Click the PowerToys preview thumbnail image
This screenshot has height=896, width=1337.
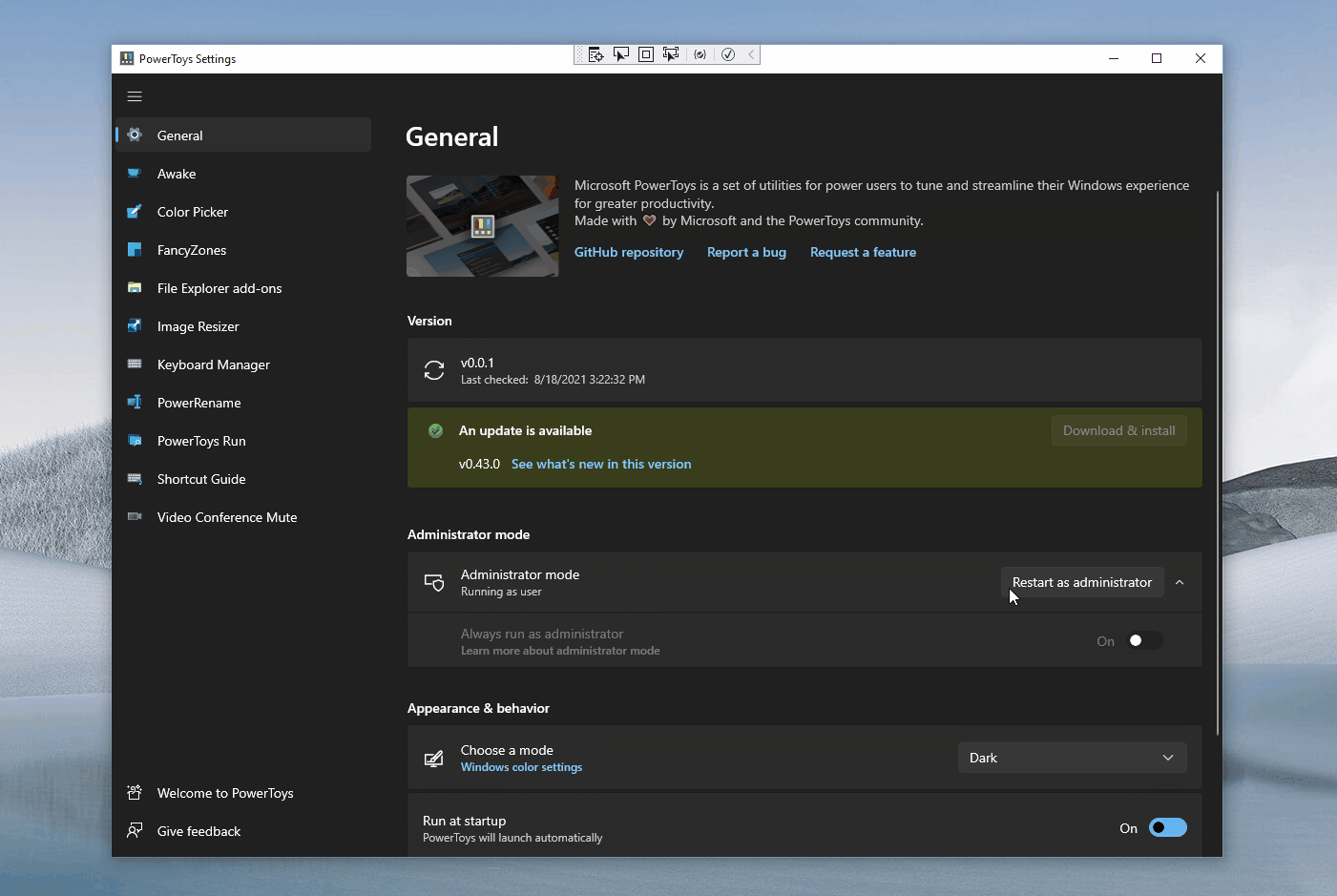pos(483,226)
